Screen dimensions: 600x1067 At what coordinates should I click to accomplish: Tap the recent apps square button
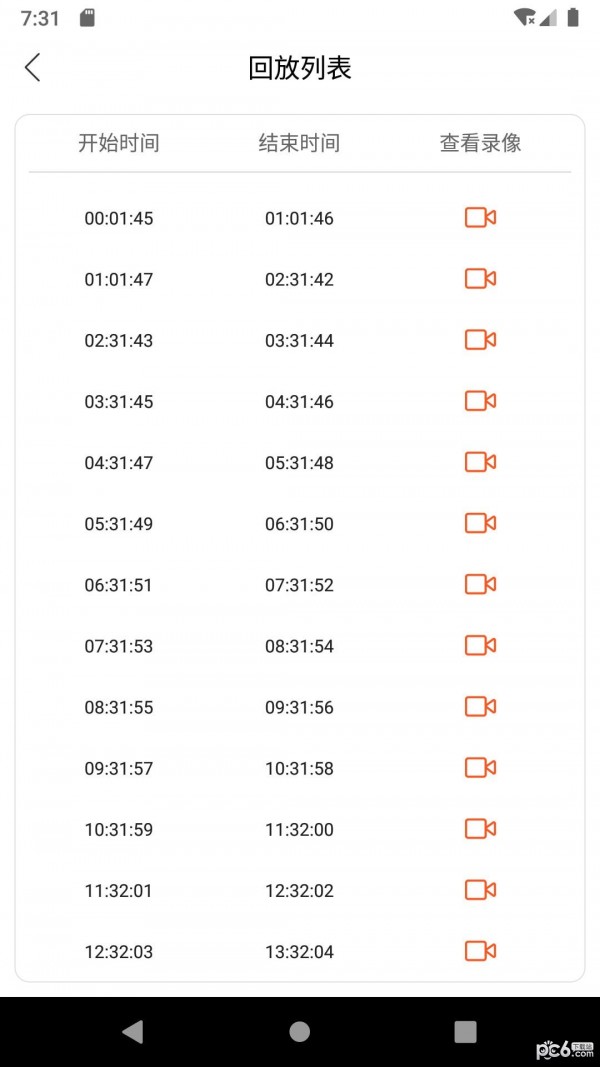465,1032
